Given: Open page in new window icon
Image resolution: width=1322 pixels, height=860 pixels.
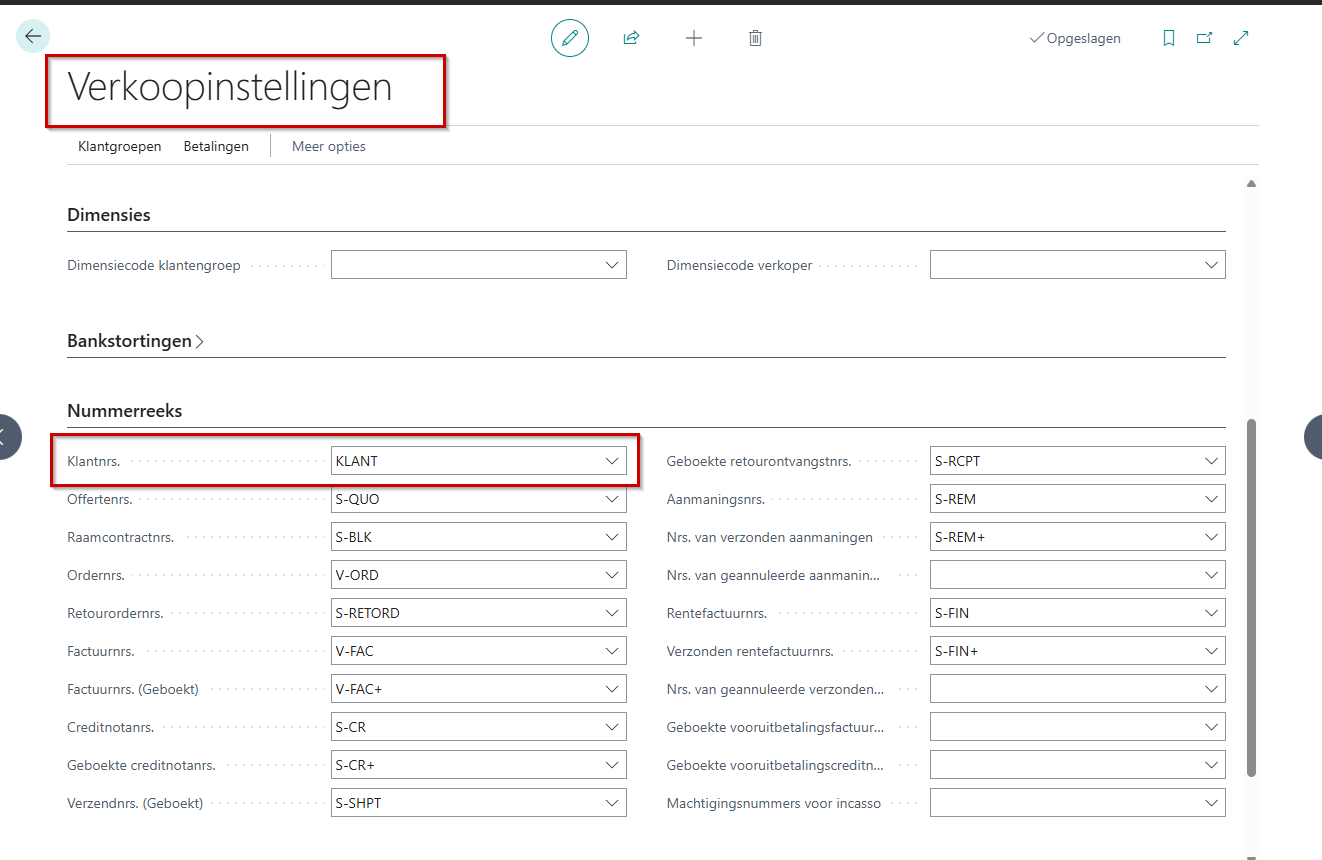Looking at the screenshot, I should tap(1204, 38).
